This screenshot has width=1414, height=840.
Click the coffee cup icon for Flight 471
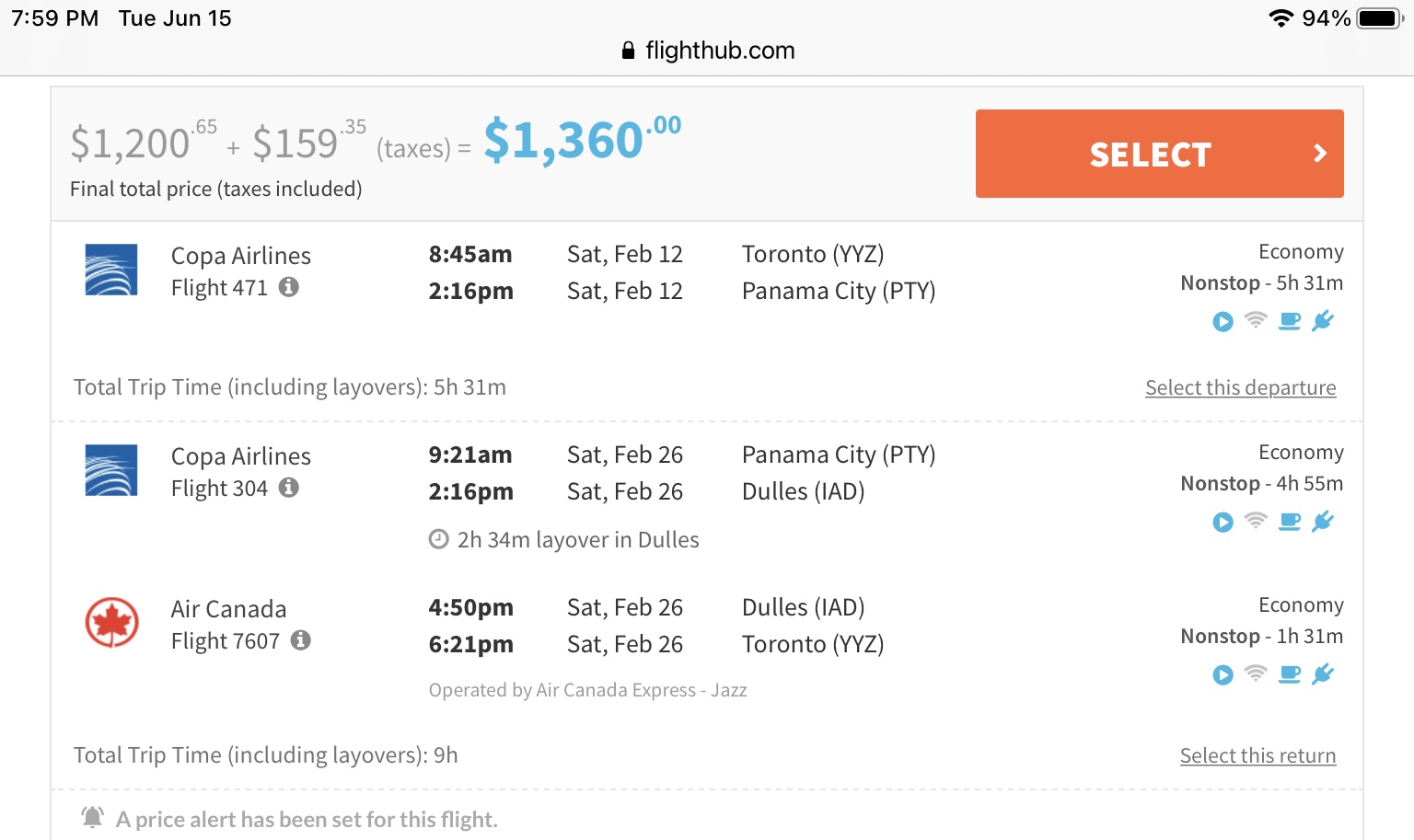point(1290,321)
